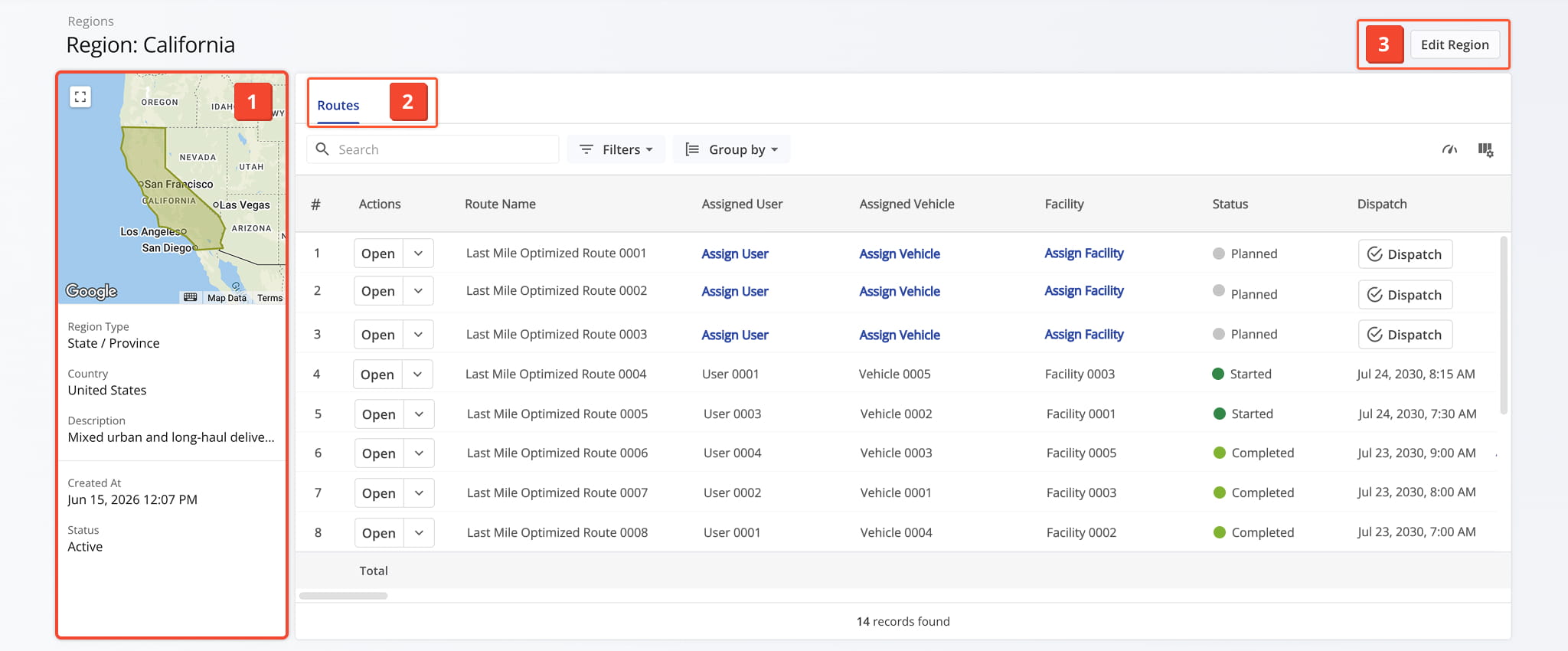Expand actions arrow for Route 0001
This screenshot has height=651, width=1568.
[x=418, y=254]
